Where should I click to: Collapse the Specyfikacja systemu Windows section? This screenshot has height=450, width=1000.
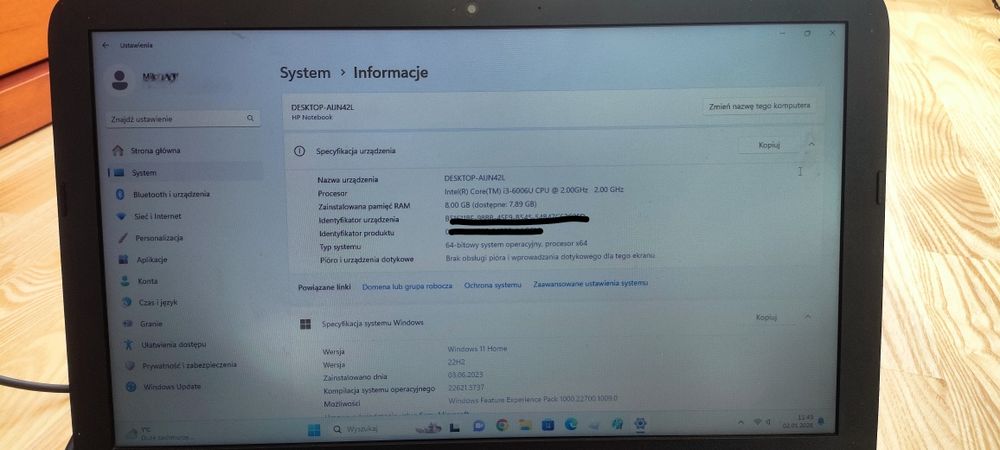coord(807,317)
